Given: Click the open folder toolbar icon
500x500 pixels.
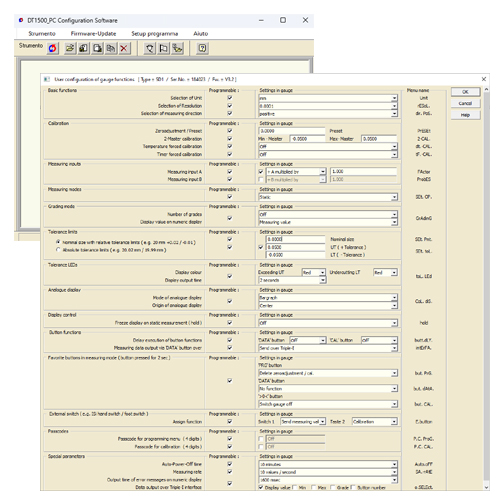Looking at the screenshot, I should pyautogui.click(x=70, y=48).
